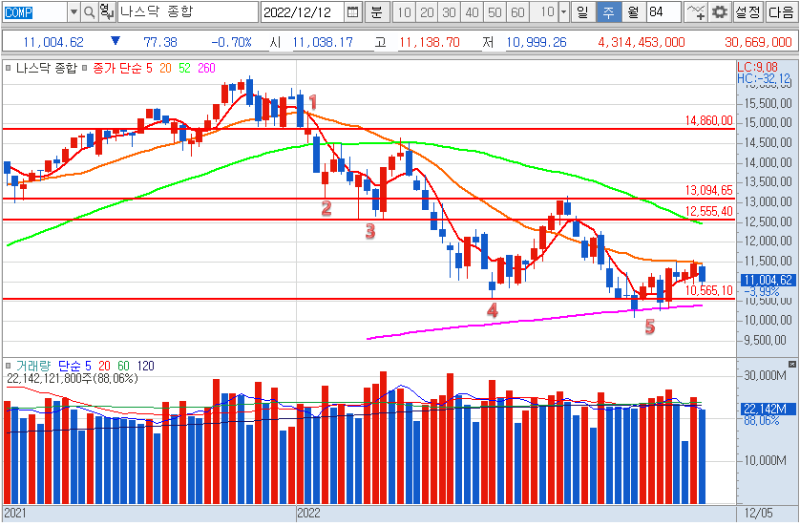Image resolution: width=800 pixels, height=523 pixels.
Task: Click the 영 language toggle icon
Action: 106,12
